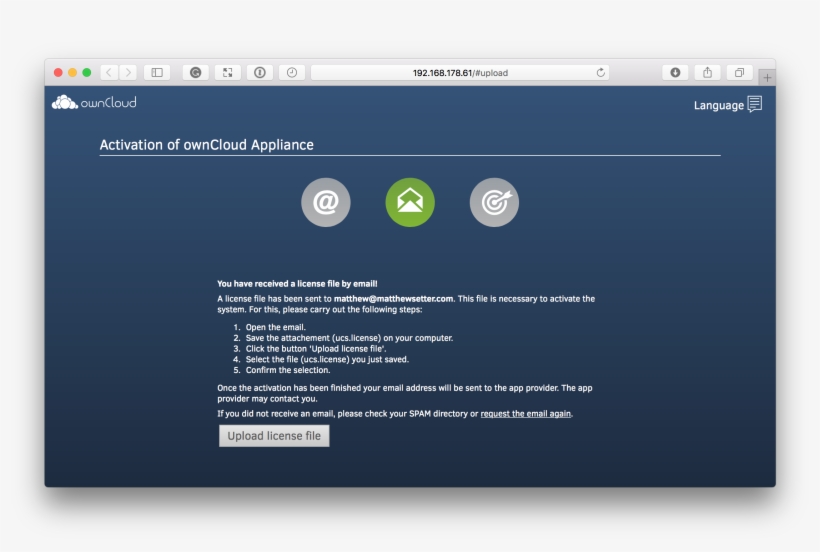This screenshot has height=552, width=820.
Task: Show the Safari sidebar
Action: (x=157, y=73)
